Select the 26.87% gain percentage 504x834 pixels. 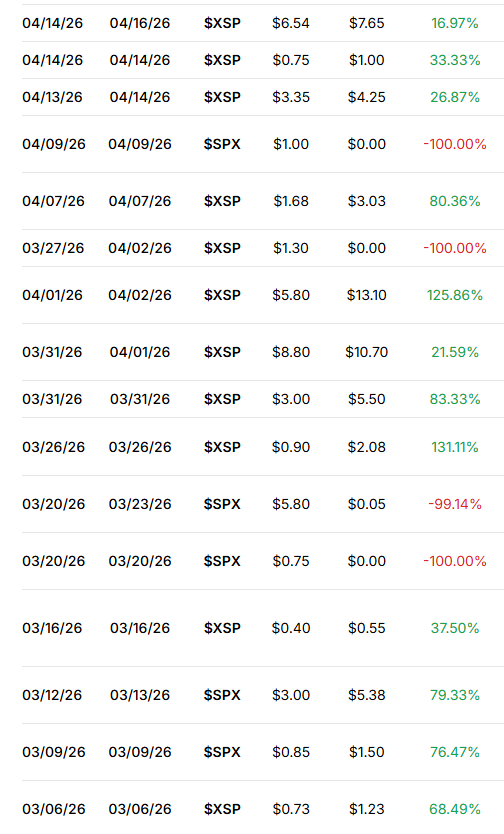tap(455, 97)
